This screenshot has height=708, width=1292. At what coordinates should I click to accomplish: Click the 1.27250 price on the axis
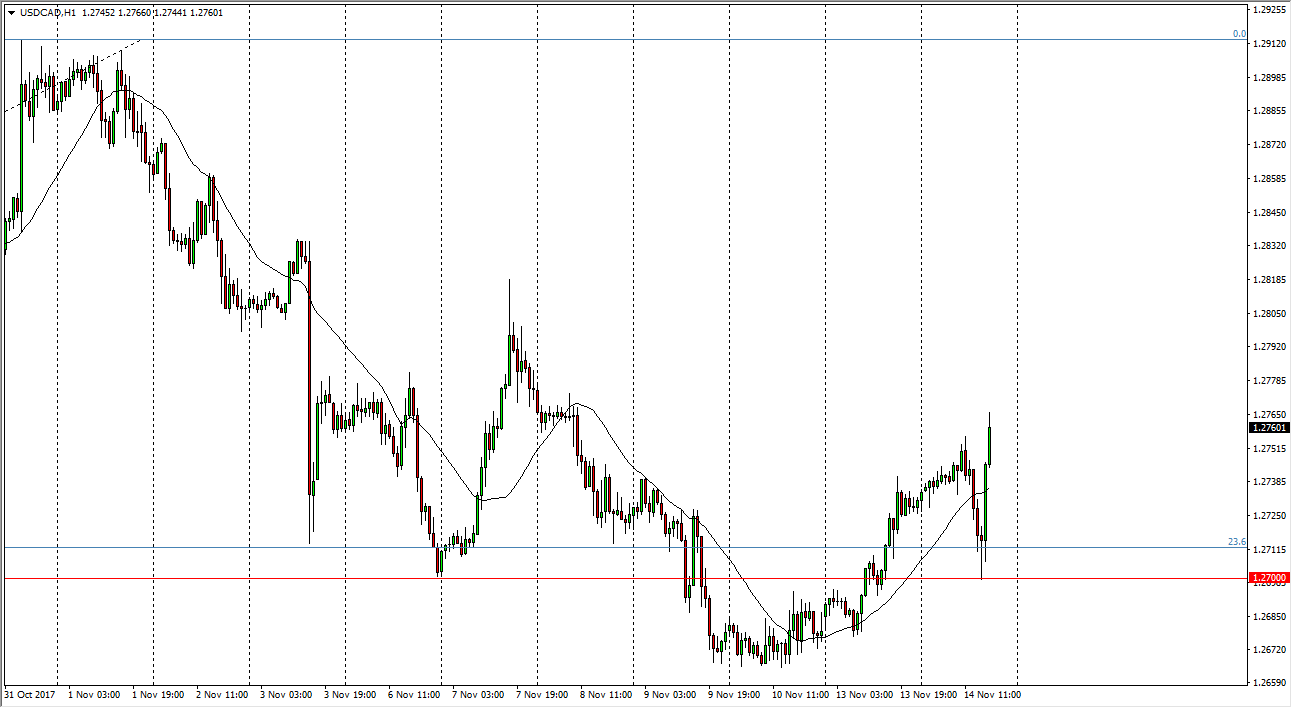(1269, 515)
